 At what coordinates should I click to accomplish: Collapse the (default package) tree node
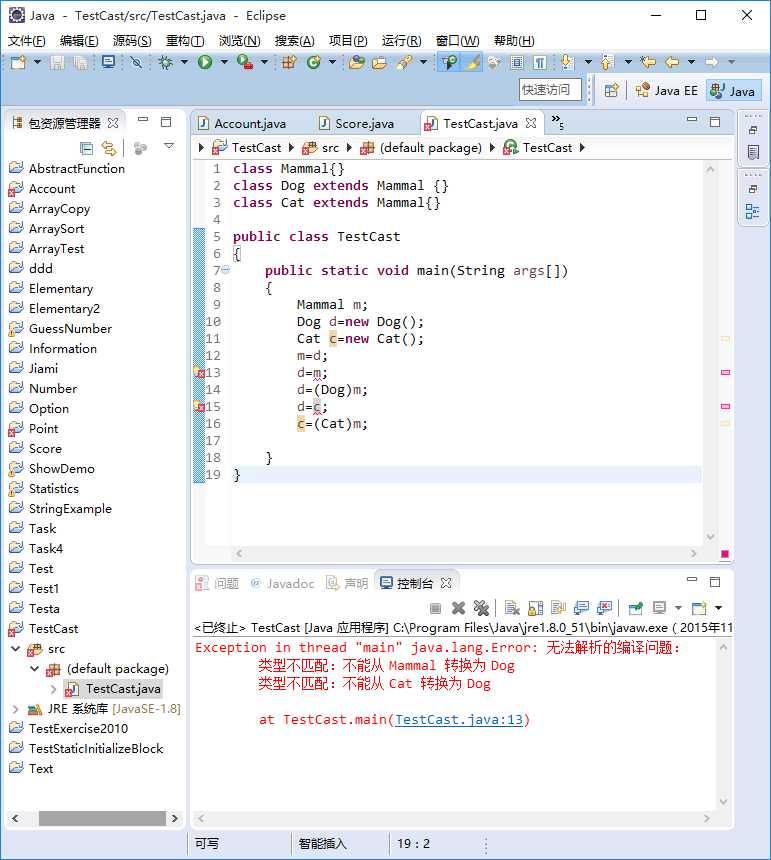point(35,669)
